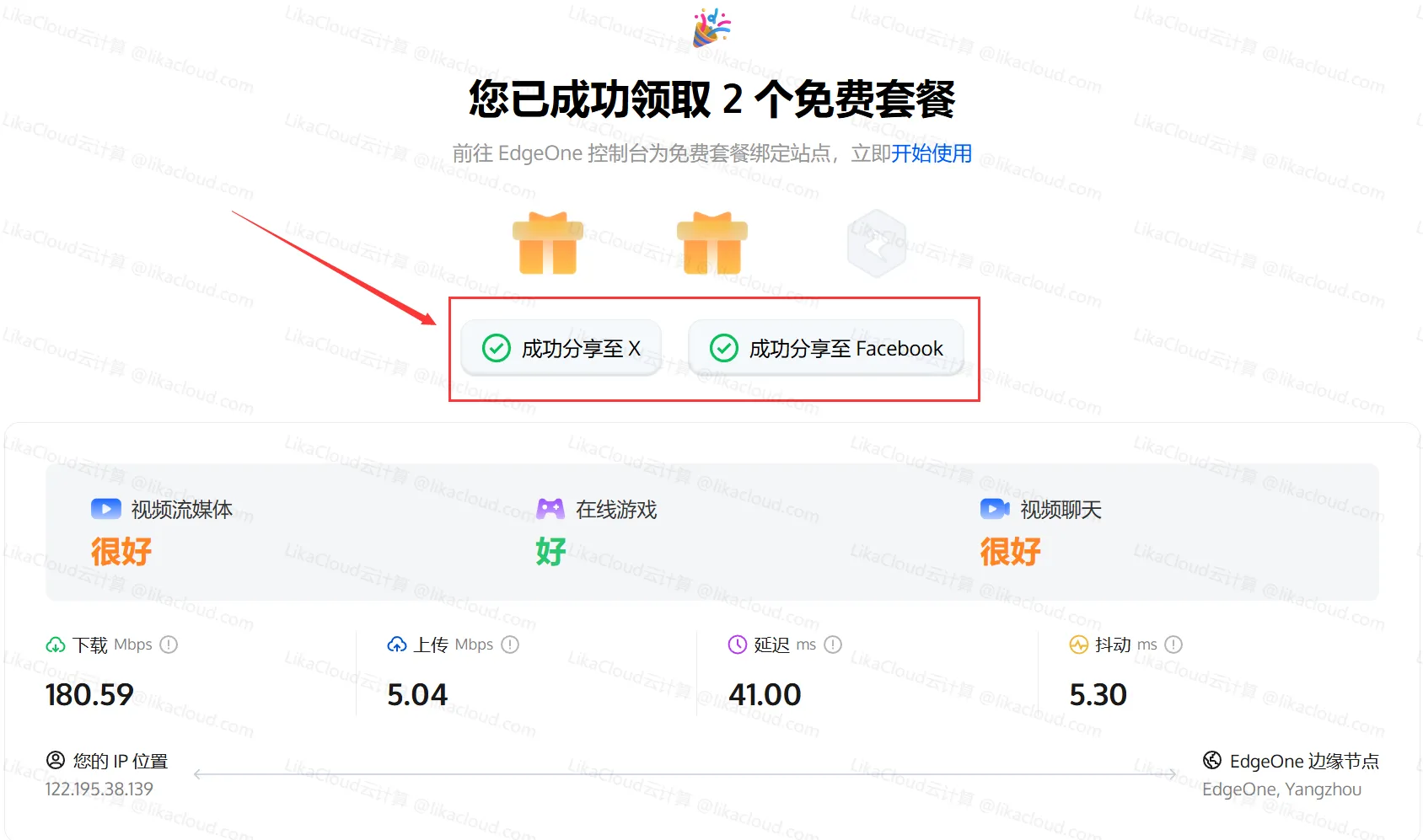Click the 180.59 download speed value
Screen dimensions: 1423x840
pyautogui.click(x=89, y=695)
